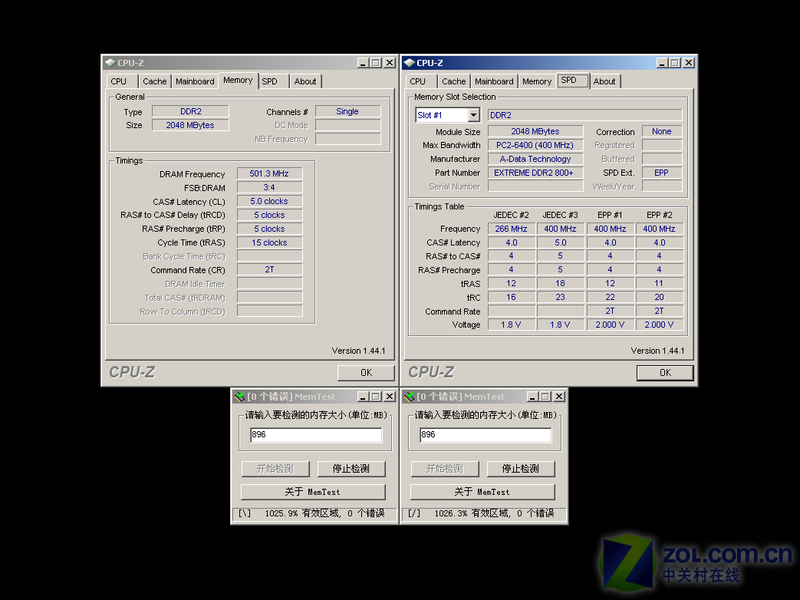Minimize the right MemTest window
The image size is (800, 600).
(532, 396)
